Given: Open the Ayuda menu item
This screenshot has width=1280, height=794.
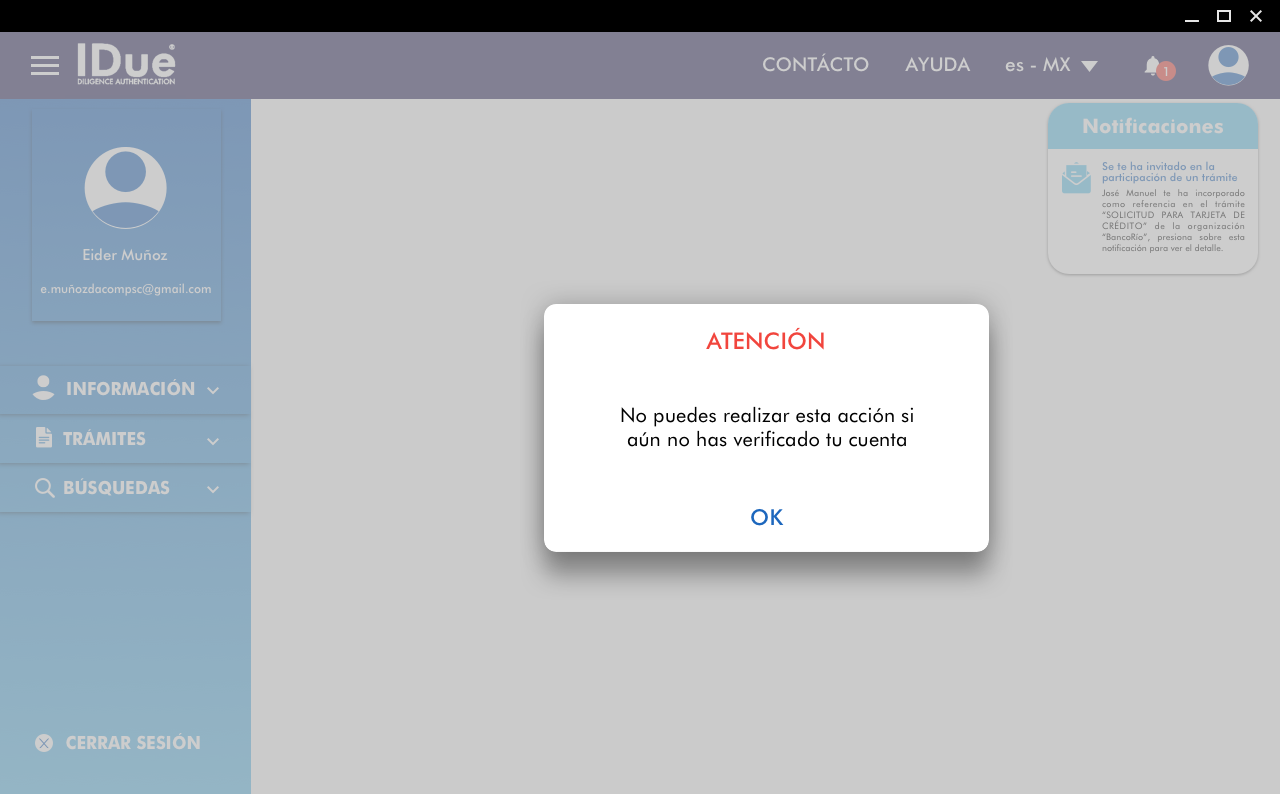Looking at the screenshot, I should (x=937, y=65).
